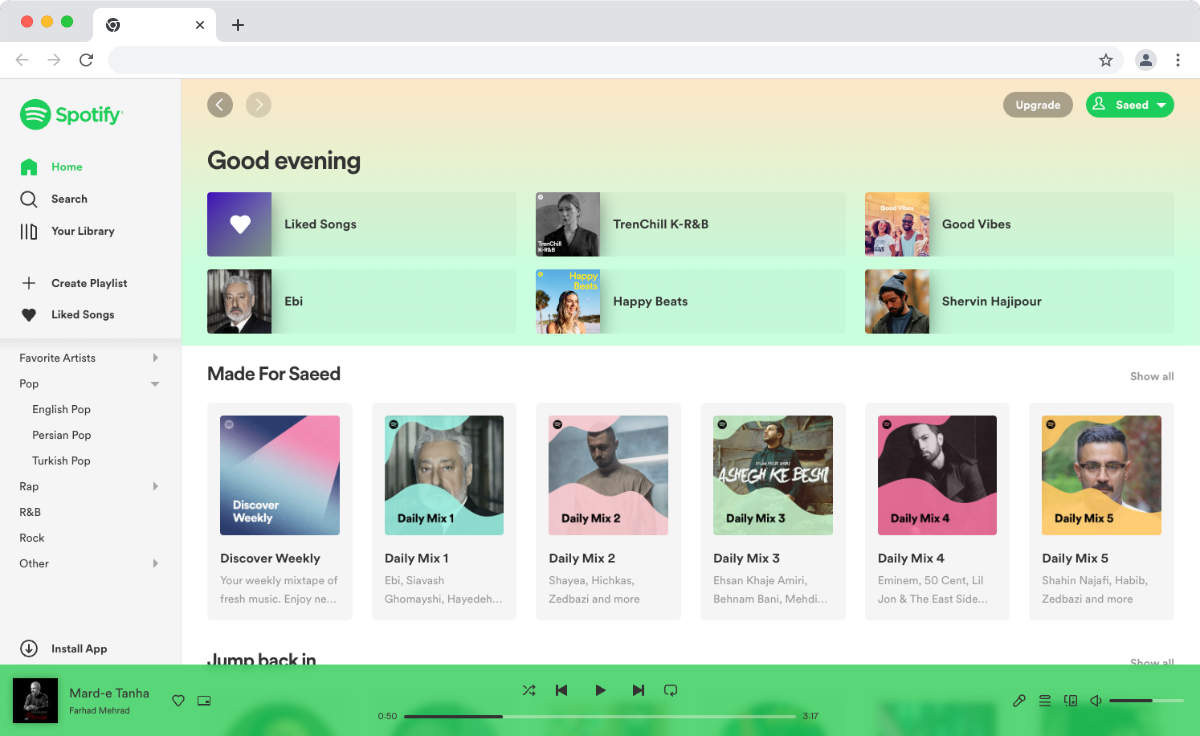Screen dimensions: 1200x736
Task: Click the Farhad Mehrad artist name
Action: [x=99, y=711]
